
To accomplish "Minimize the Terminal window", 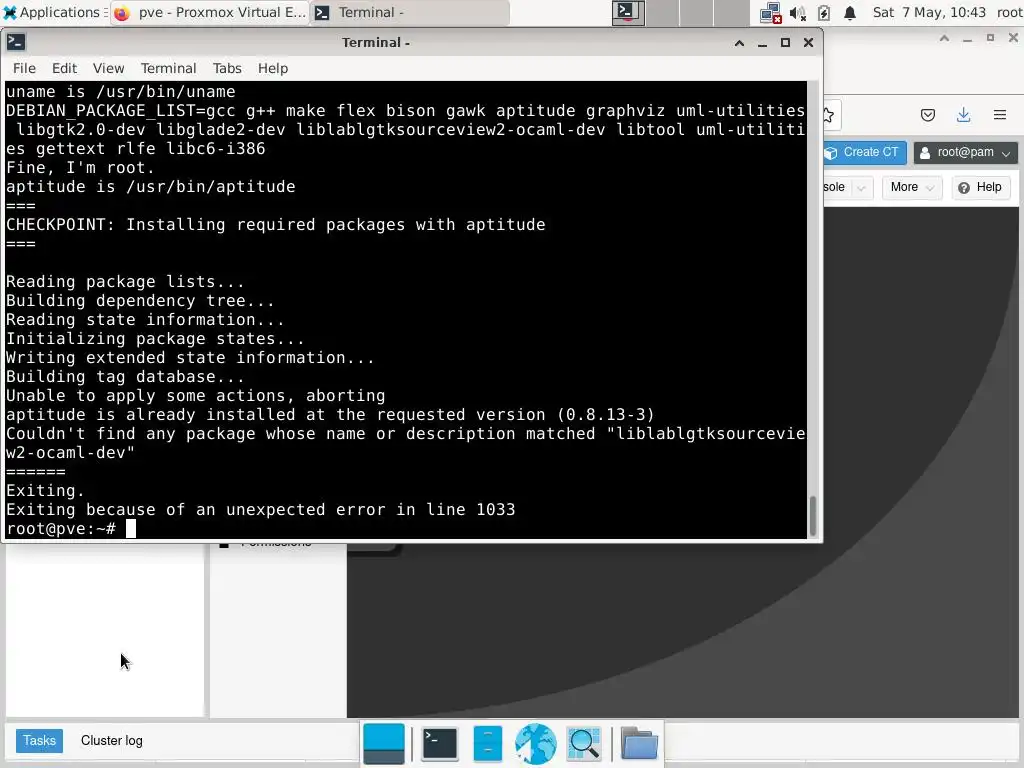I will pyautogui.click(x=762, y=42).
